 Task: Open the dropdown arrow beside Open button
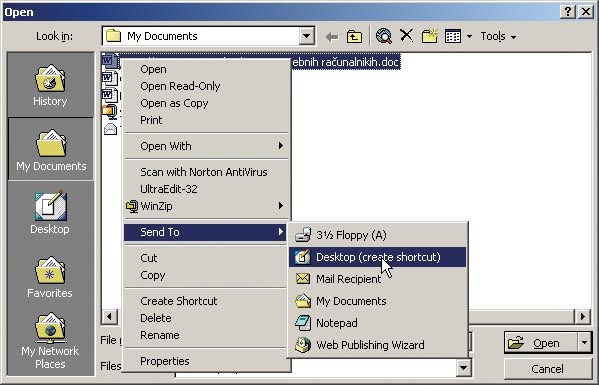click(584, 343)
